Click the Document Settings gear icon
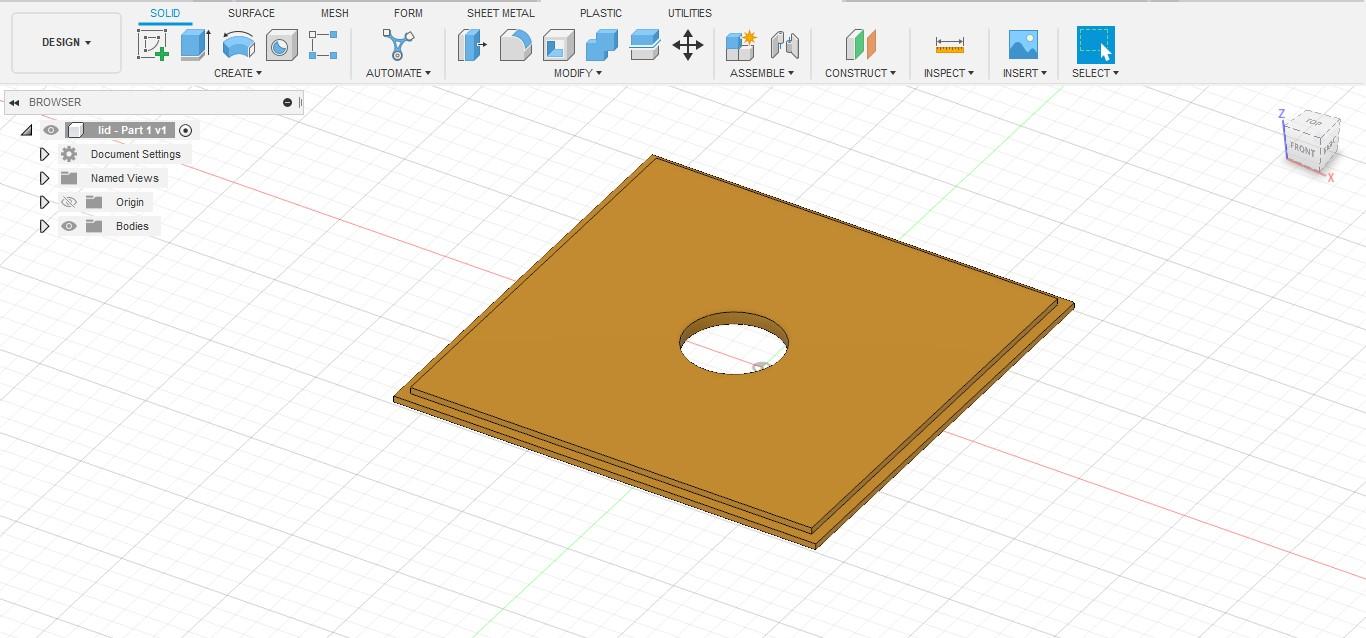The width and height of the screenshot is (1366, 638). point(69,154)
